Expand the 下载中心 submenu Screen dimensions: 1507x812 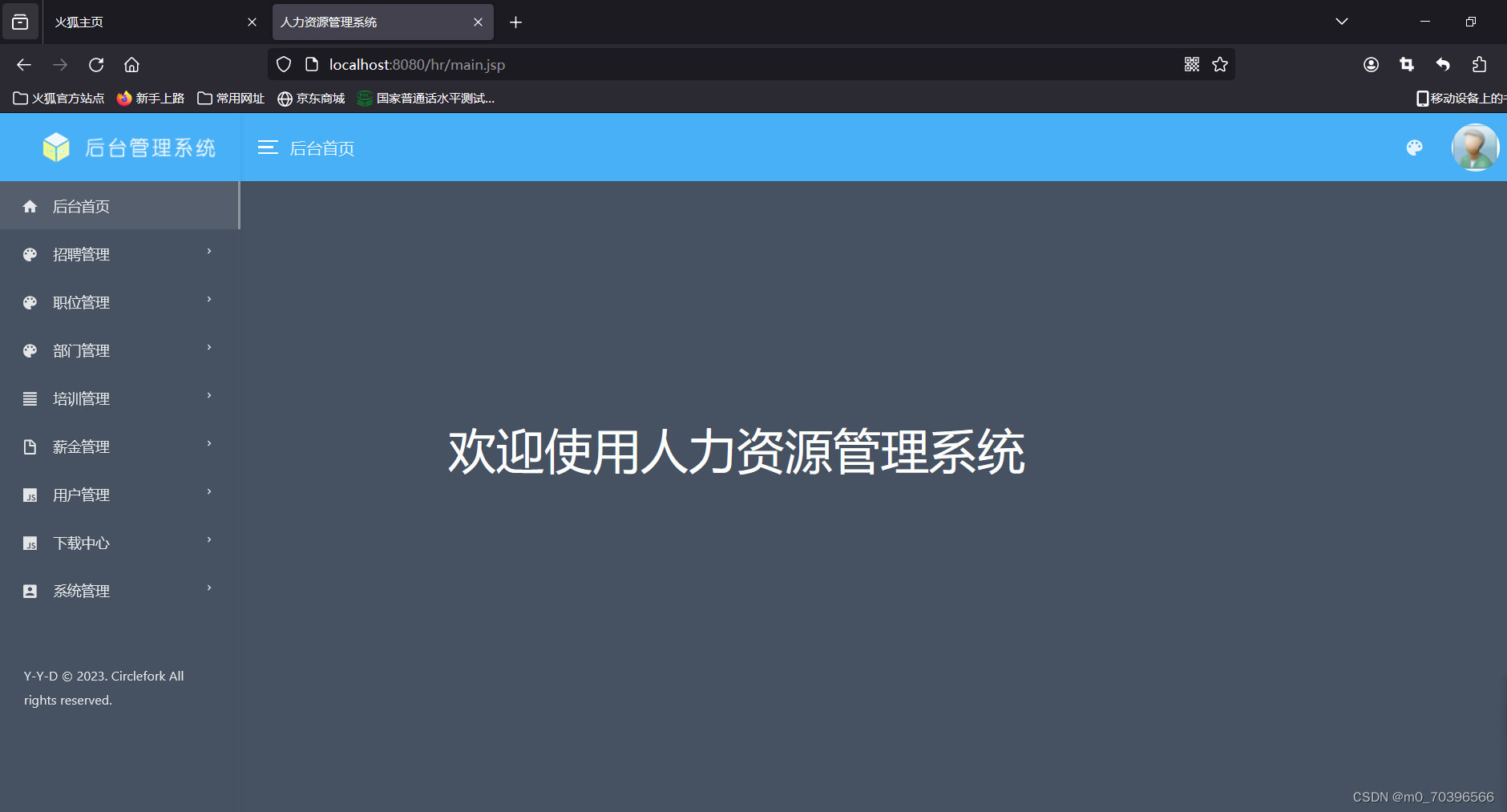click(x=209, y=539)
